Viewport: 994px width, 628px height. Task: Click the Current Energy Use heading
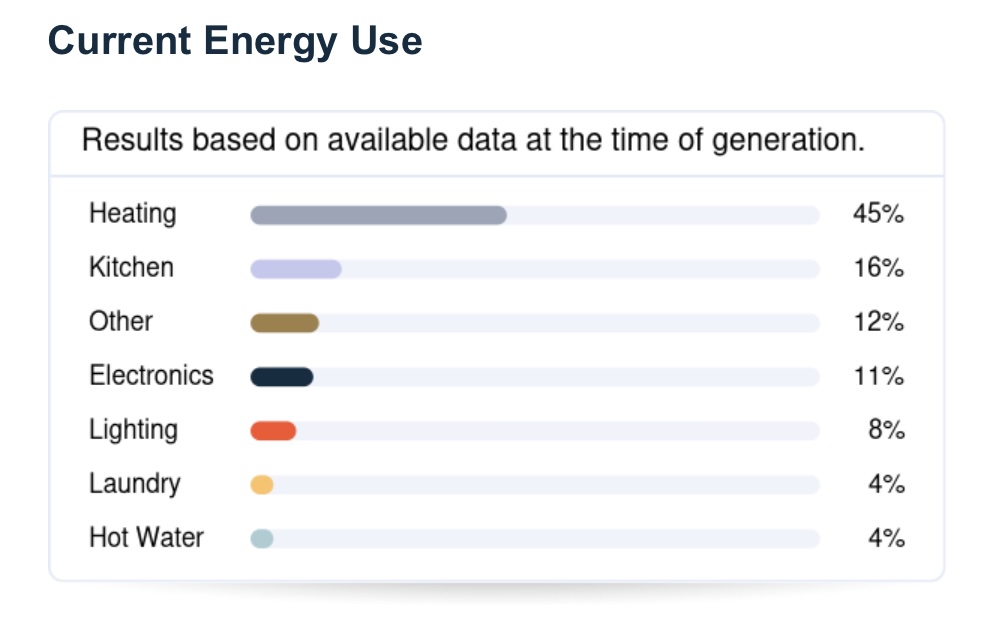click(235, 41)
